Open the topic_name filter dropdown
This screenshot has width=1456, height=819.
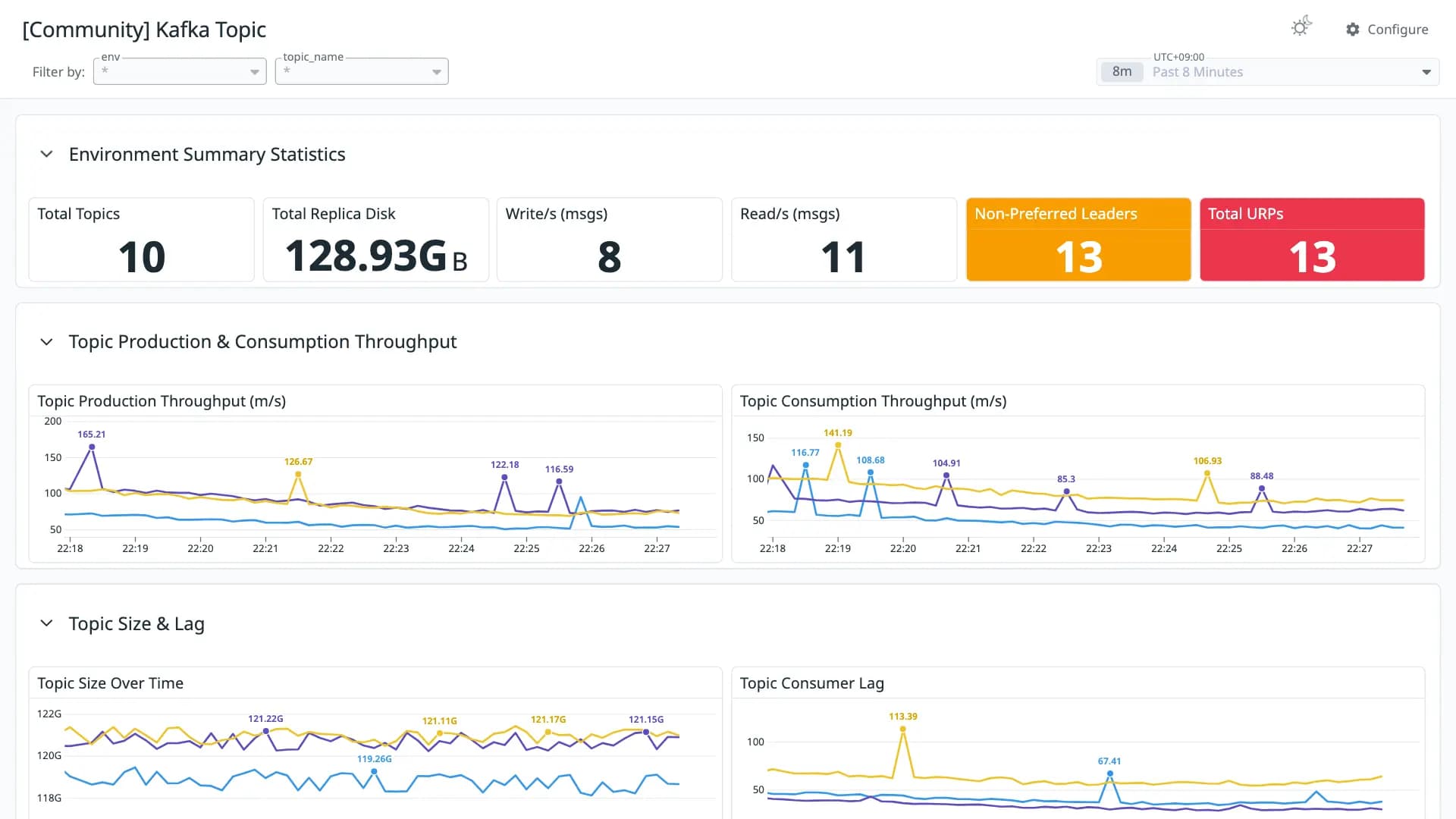(362, 71)
